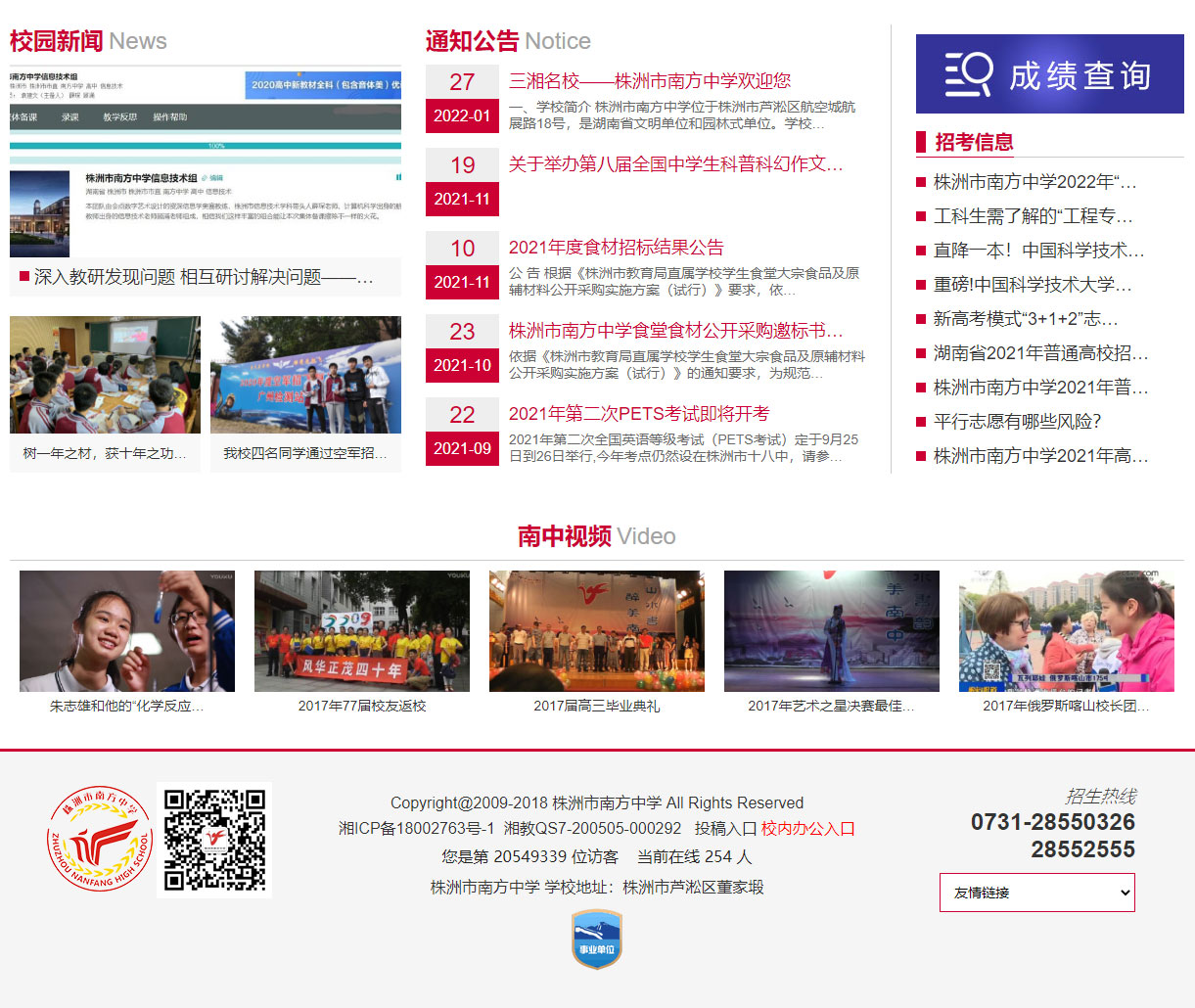Open the 朱志雄和他的化学反应 video thumbnail
Screen dimensions: 1195x1008
[127, 631]
